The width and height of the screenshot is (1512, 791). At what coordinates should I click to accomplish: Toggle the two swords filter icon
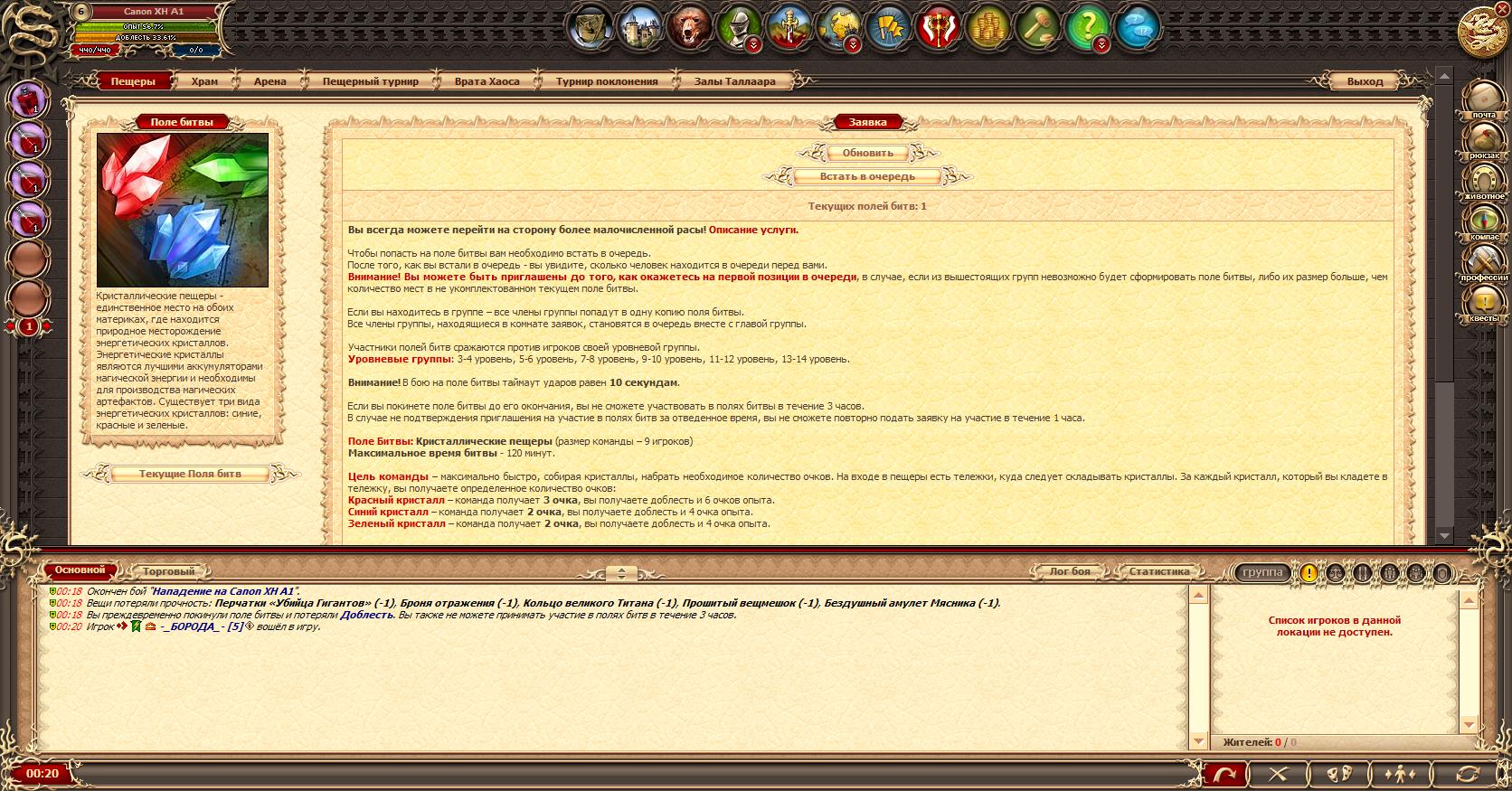tap(1362, 572)
